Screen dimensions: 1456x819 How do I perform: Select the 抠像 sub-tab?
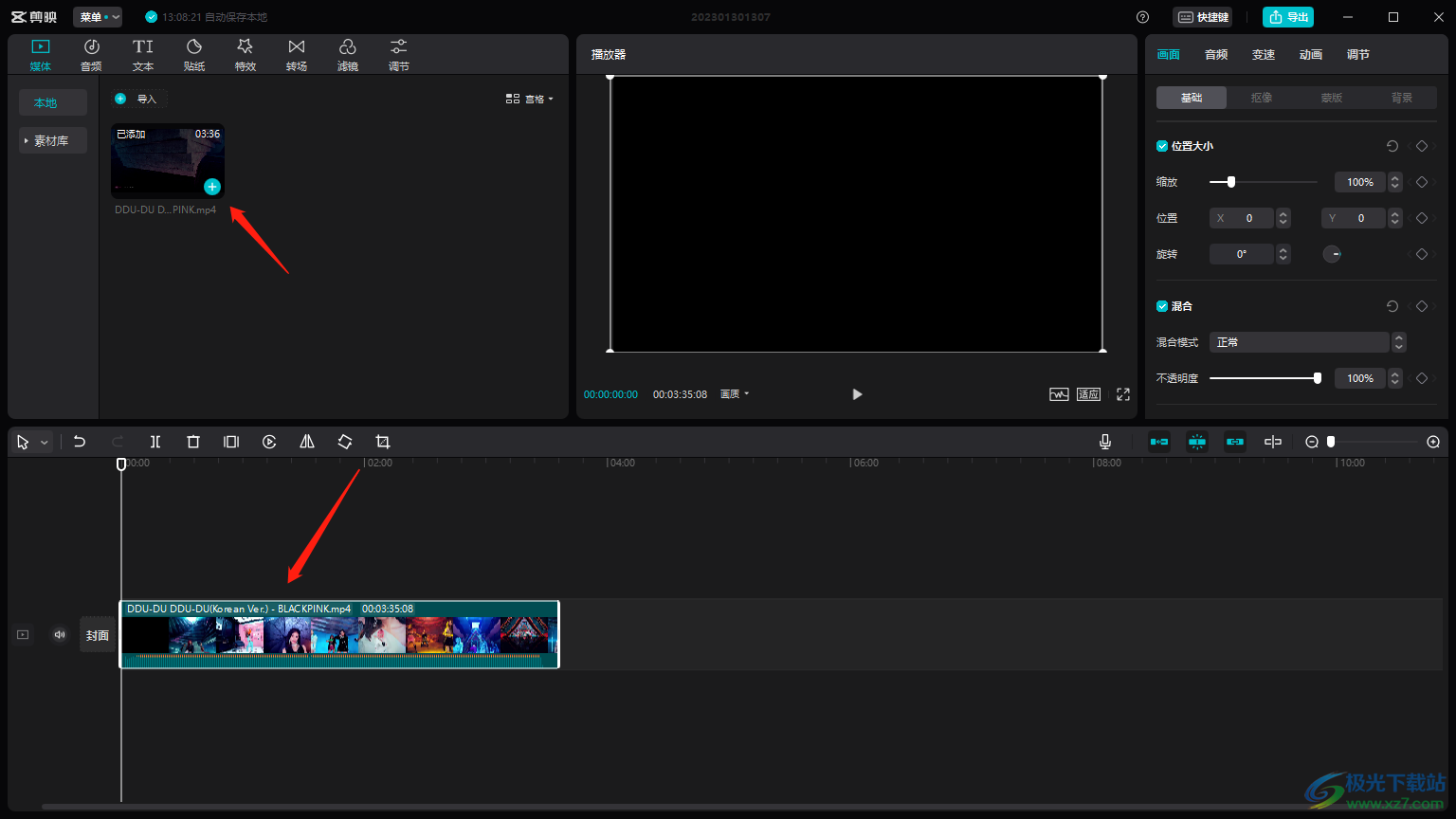tap(1262, 98)
